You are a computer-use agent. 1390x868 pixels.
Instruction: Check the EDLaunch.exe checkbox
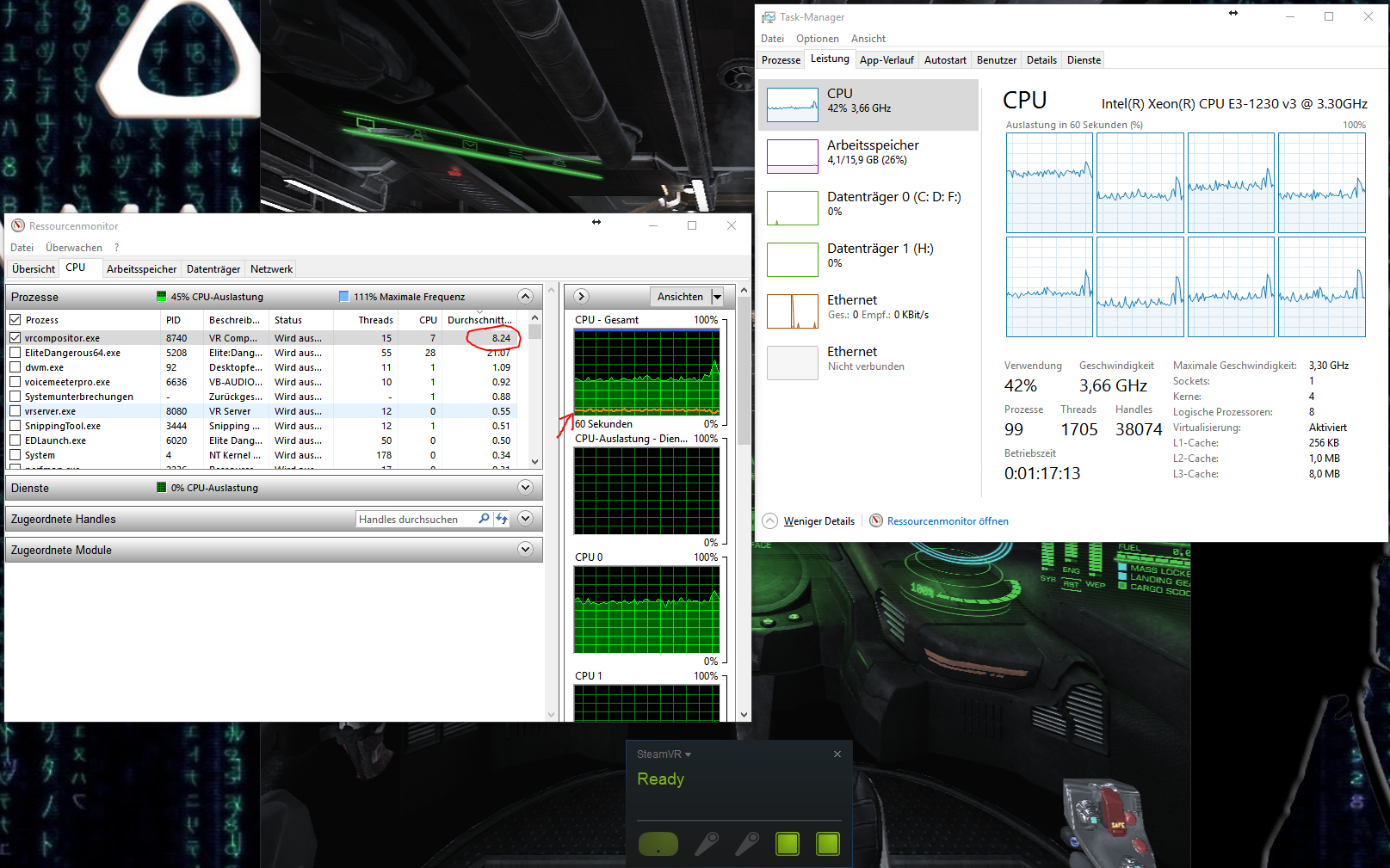(x=15, y=440)
